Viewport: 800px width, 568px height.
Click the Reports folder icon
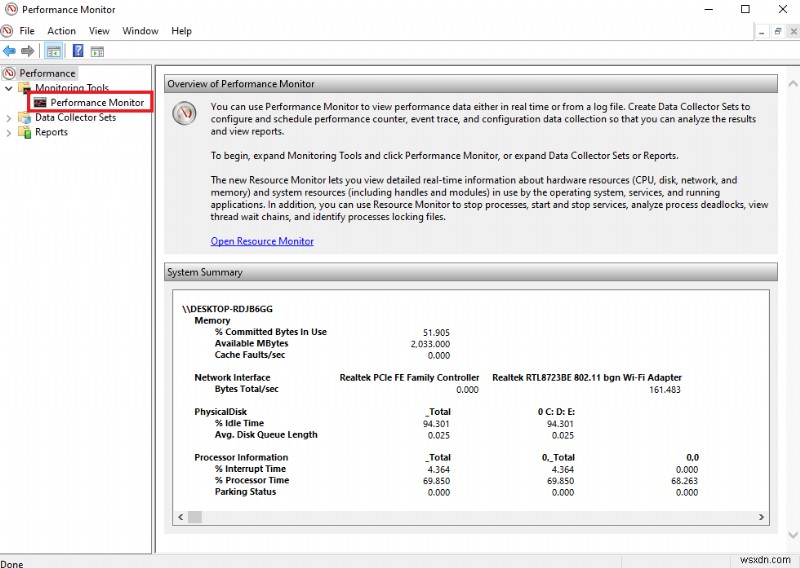click(x=25, y=133)
